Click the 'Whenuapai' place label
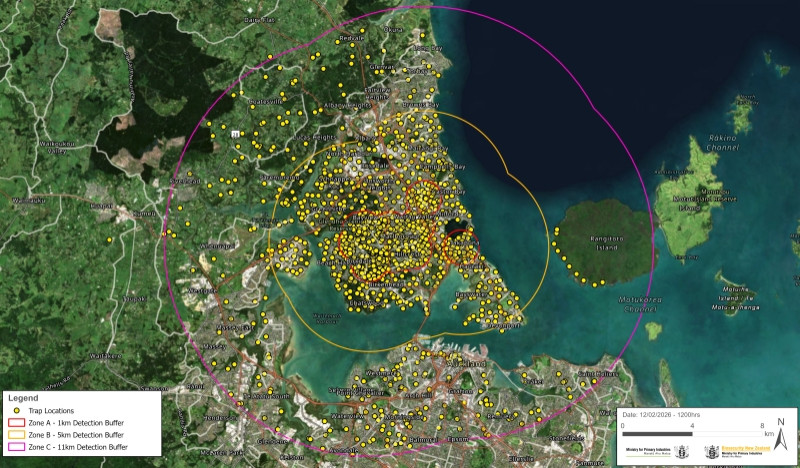 click(x=217, y=246)
